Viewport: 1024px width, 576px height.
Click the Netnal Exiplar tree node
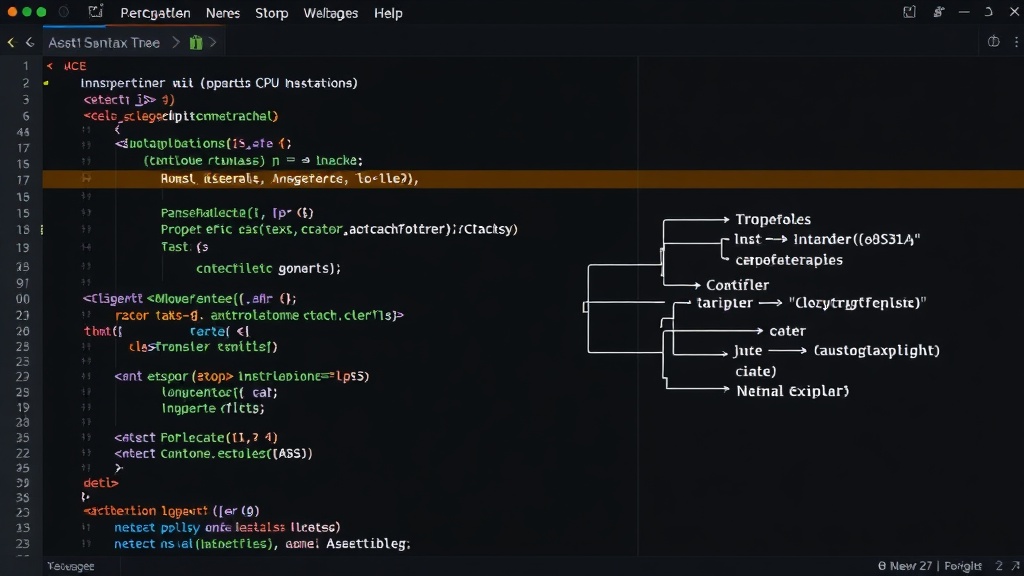coord(792,391)
